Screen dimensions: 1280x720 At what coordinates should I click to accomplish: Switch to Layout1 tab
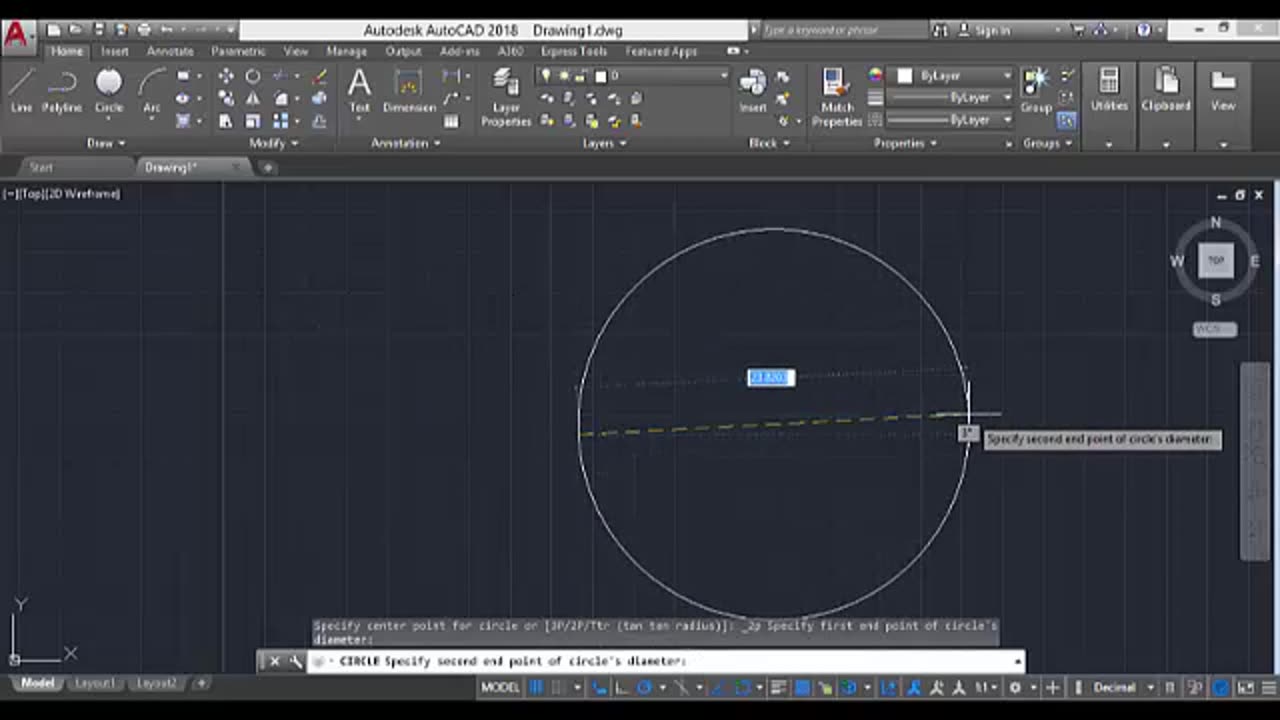96,683
